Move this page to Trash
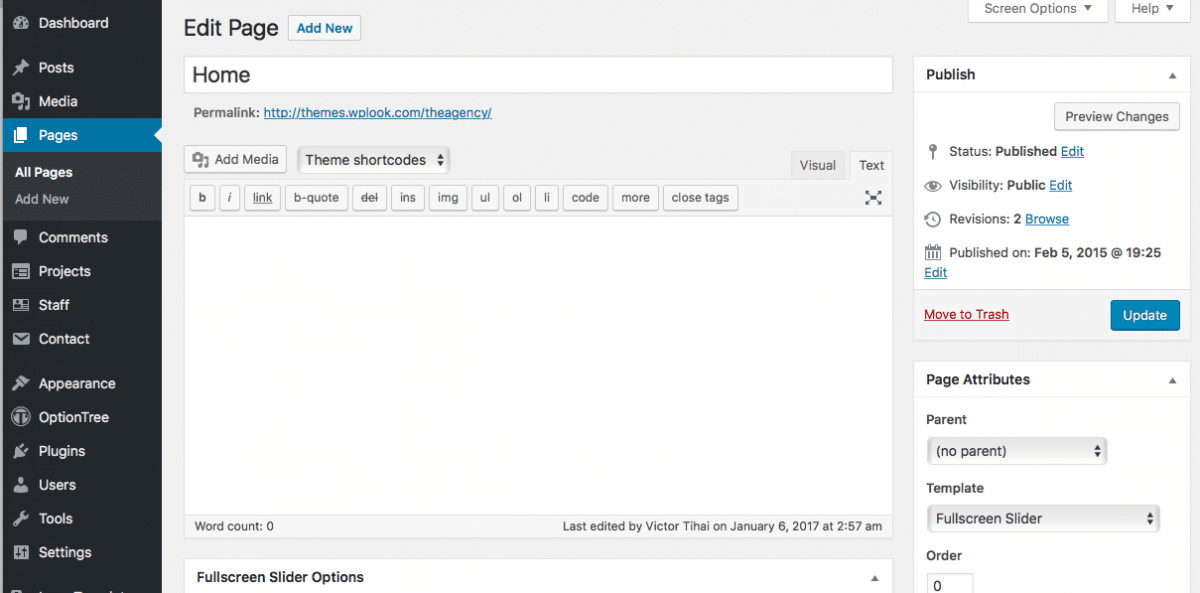This screenshot has width=1200, height=593. click(x=966, y=314)
